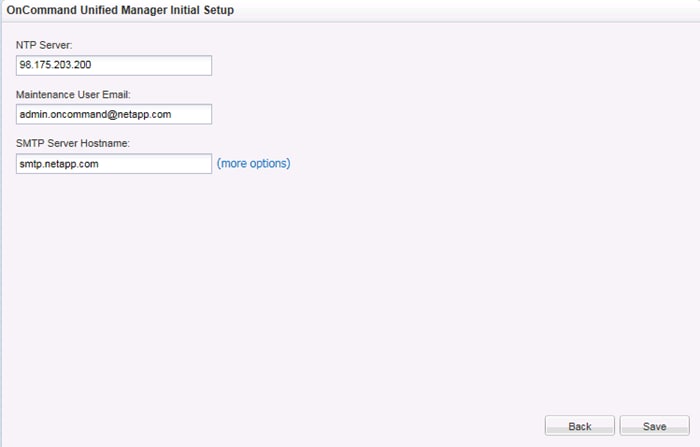The image size is (700, 447).
Task: Save the initial setup settings
Action: [x=654, y=426]
